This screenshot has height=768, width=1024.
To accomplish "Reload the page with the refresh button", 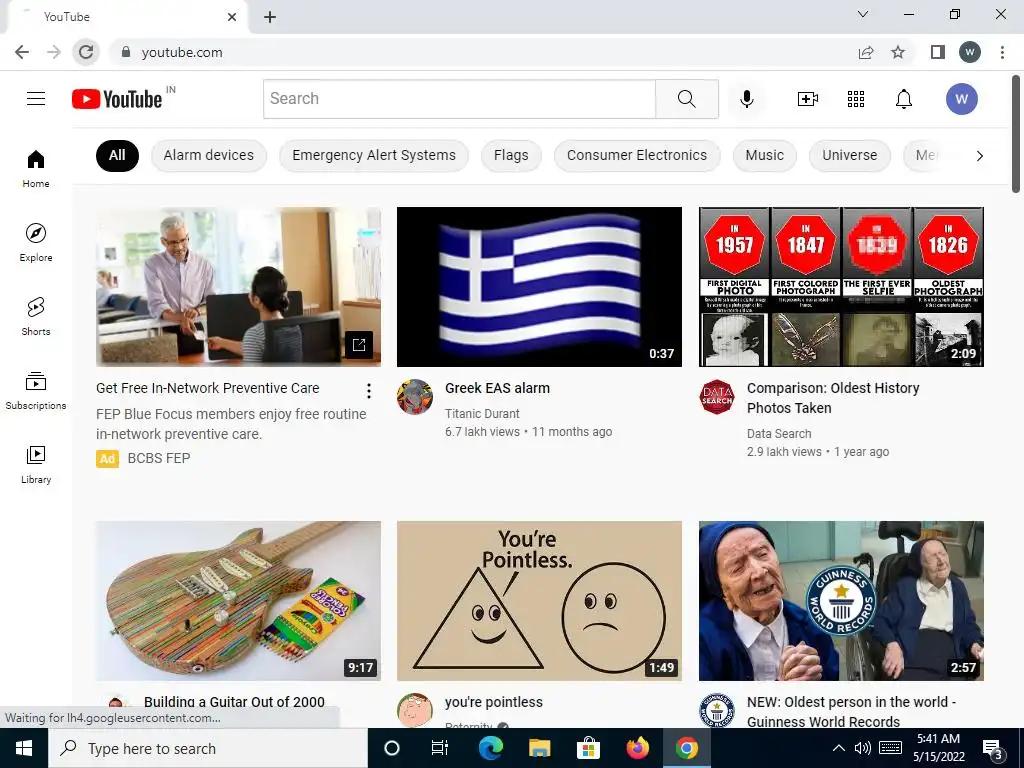I will pyautogui.click(x=86, y=52).
